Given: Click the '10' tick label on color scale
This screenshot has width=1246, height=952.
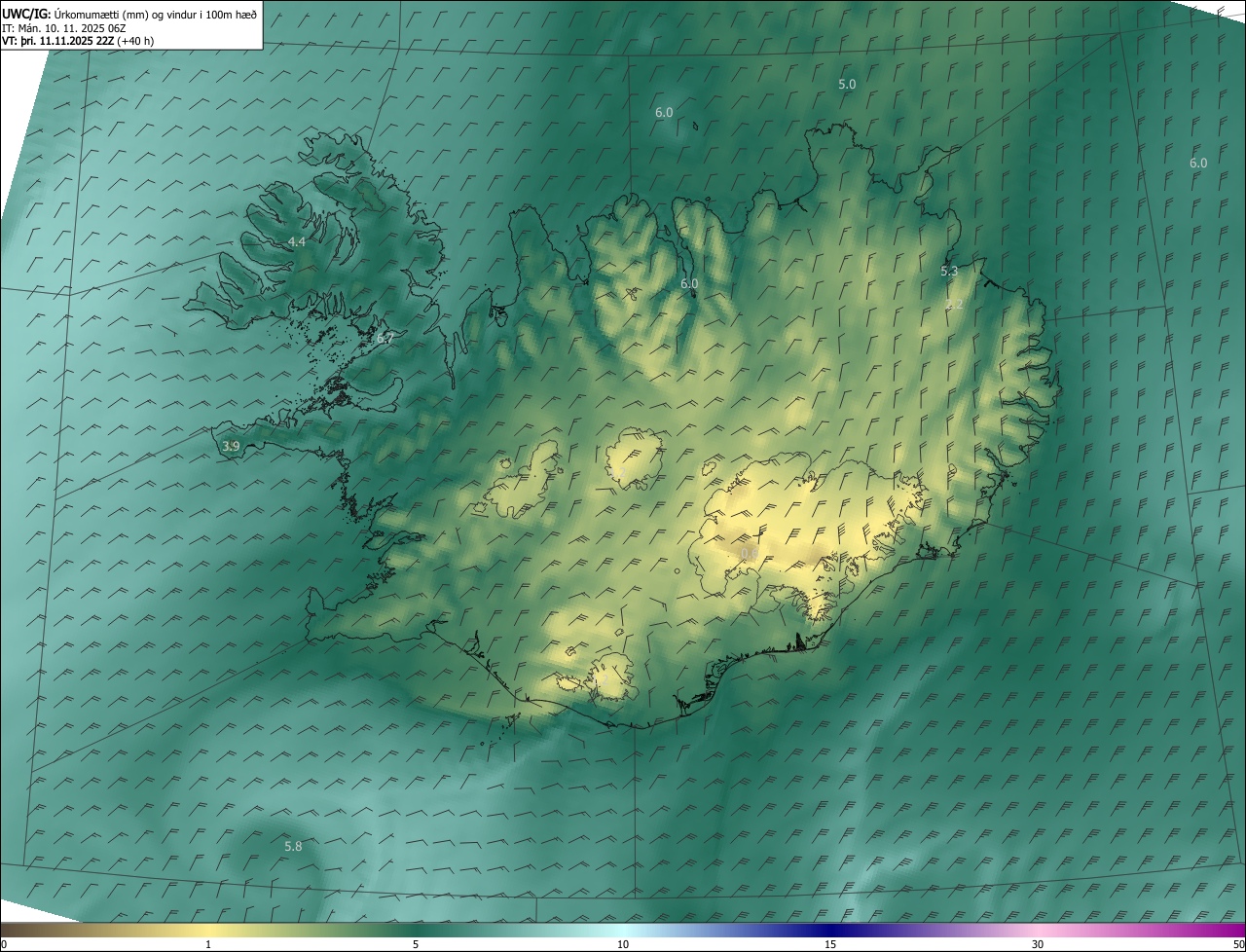Looking at the screenshot, I should (623, 944).
